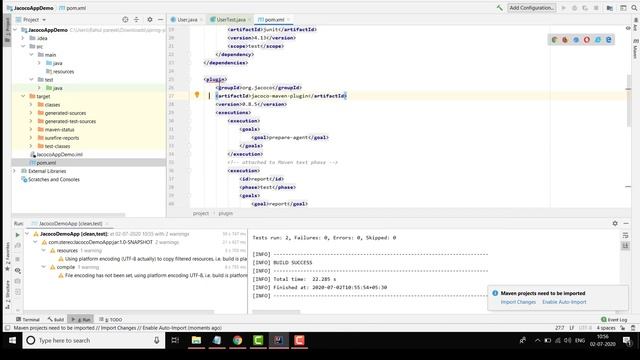Click the Type here to search box
The height and width of the screenshot is (360, 640).
pos(94,340)
